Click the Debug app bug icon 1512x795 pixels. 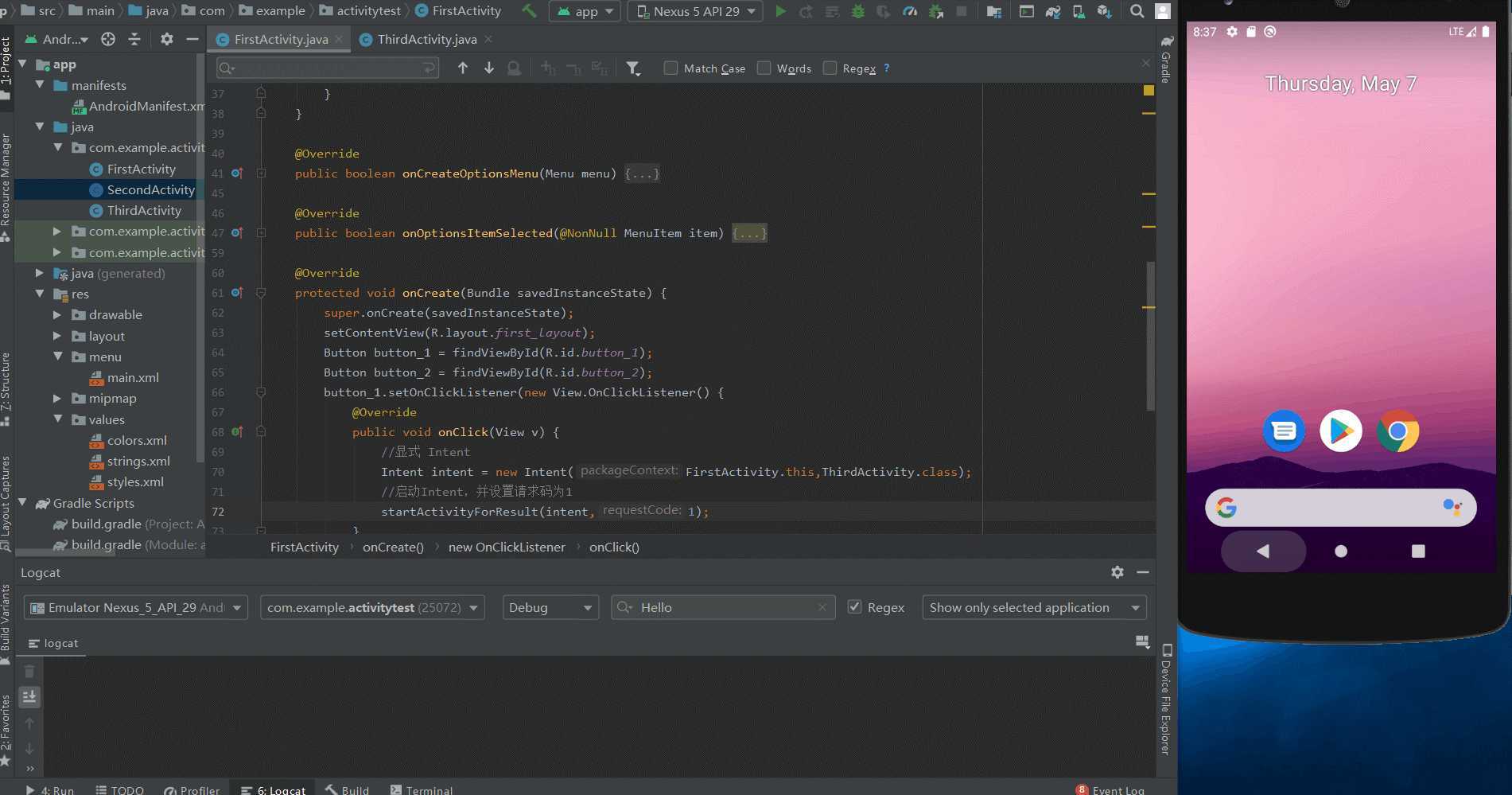[x=857, y=11]
